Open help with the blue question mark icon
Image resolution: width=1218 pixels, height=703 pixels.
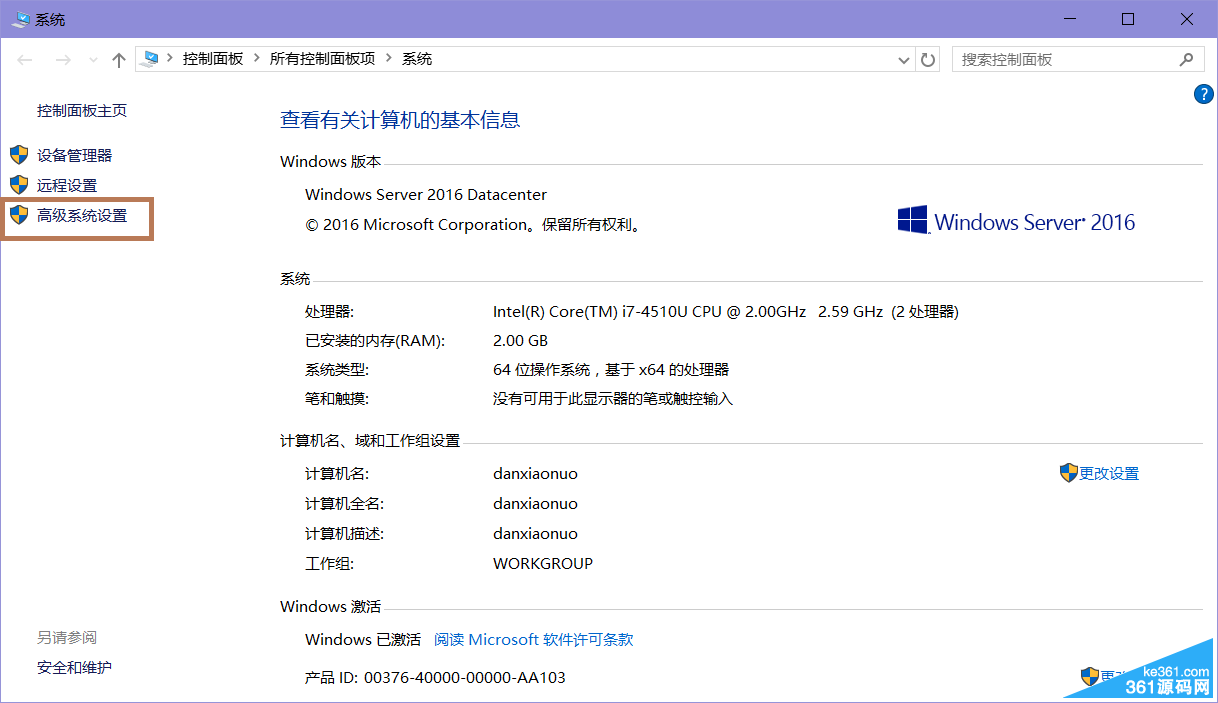pos(1203,94)
